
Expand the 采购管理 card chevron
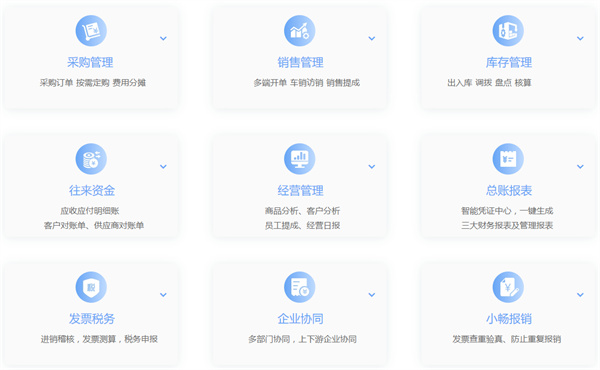pyautogui.click(x=163, y=38)
